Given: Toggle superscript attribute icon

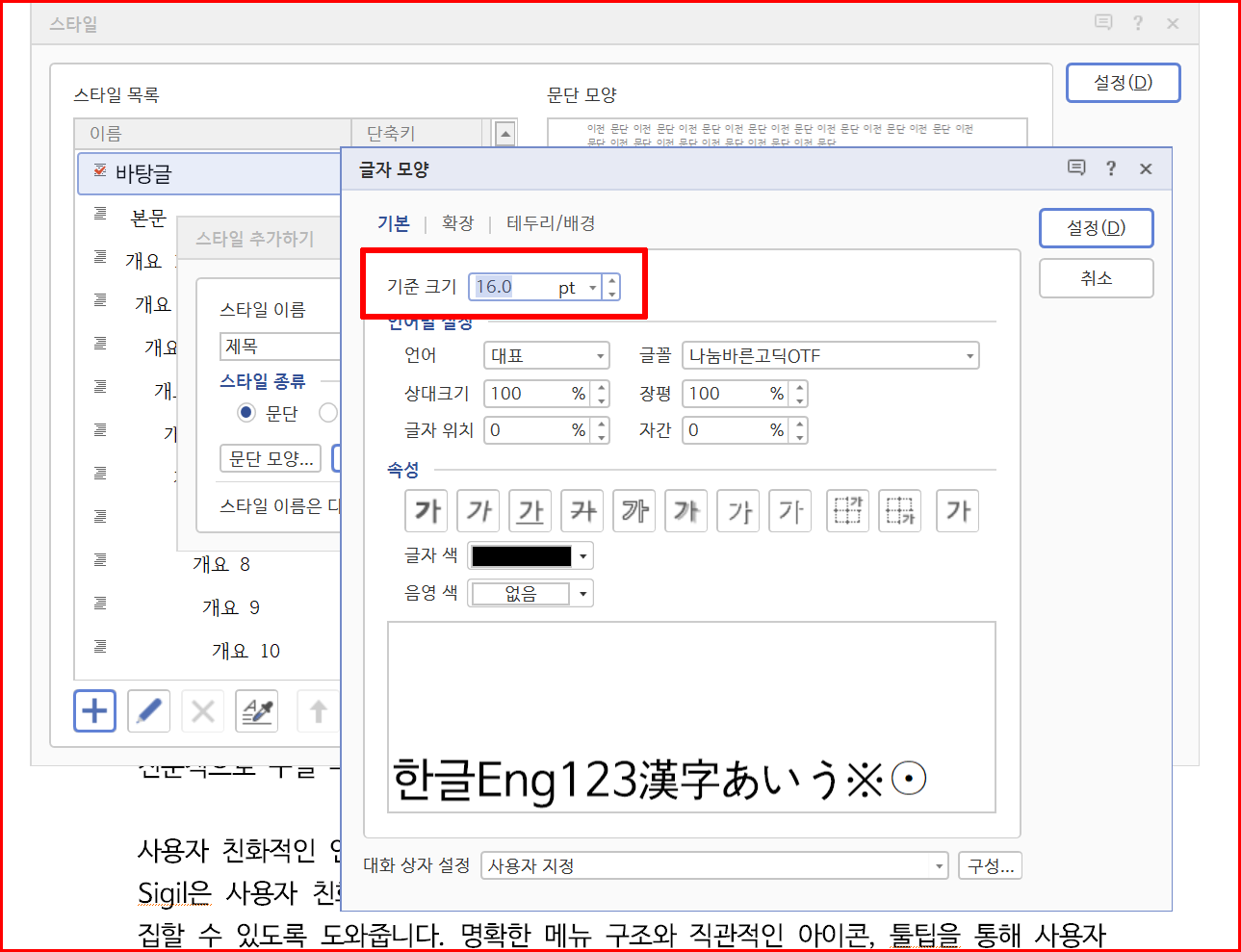Looking at the screenshot, I should (848, 511).
